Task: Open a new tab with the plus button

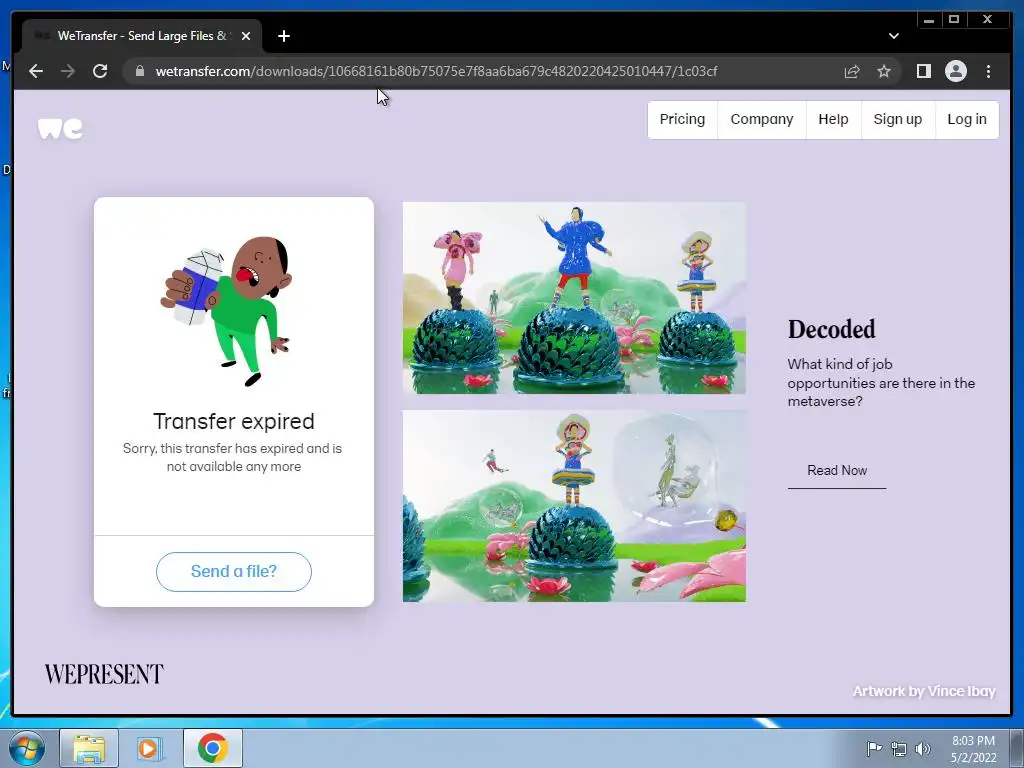Action: tap(283, 36)
